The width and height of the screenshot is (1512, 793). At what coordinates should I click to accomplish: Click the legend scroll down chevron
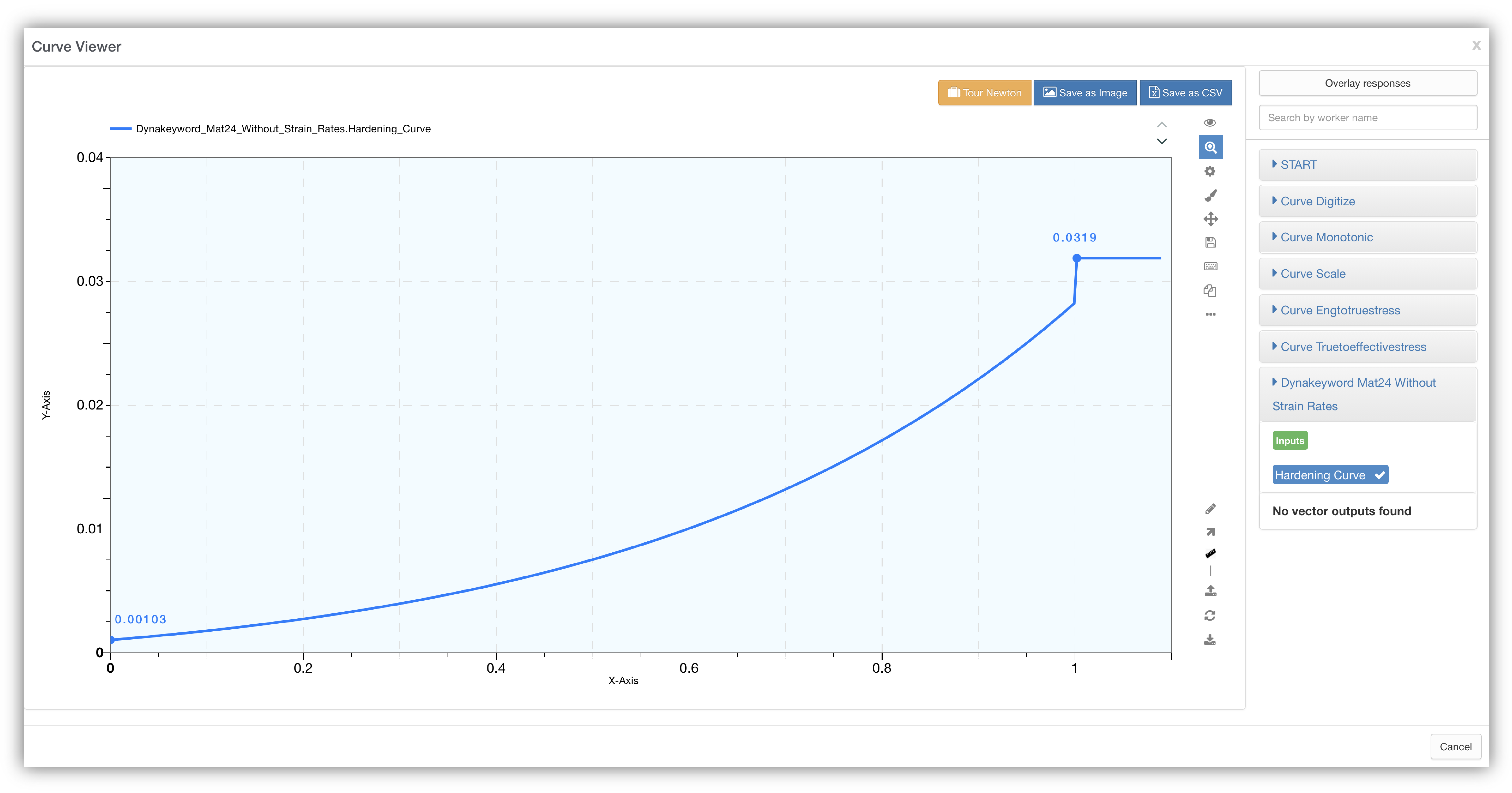(1162, 142)
